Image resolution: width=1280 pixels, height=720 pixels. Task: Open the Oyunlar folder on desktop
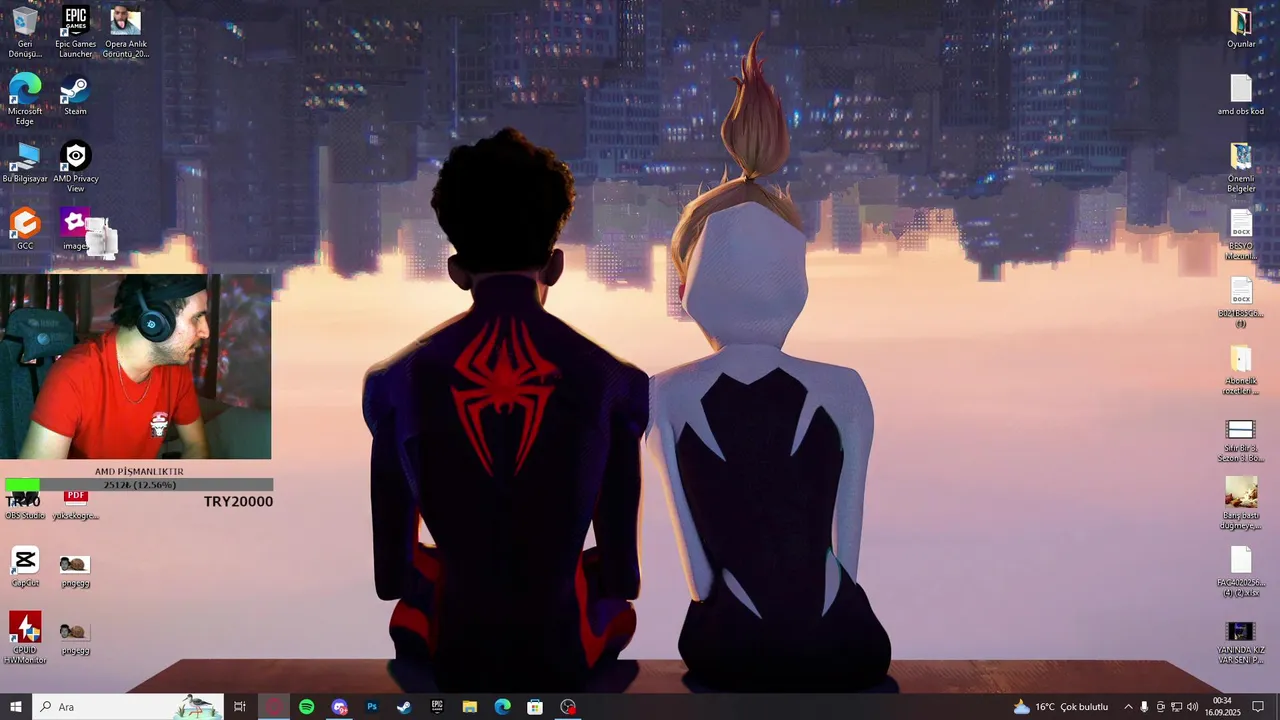(x=1241, y=28)
